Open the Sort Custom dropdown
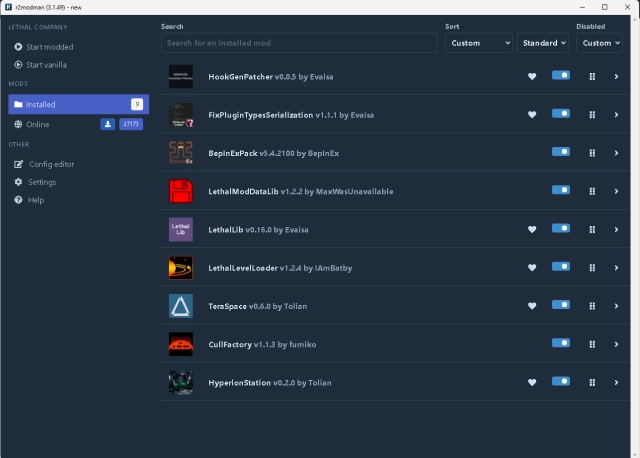Image resolution: width=640 pixels, height=458 pixels. coord(478,43)
